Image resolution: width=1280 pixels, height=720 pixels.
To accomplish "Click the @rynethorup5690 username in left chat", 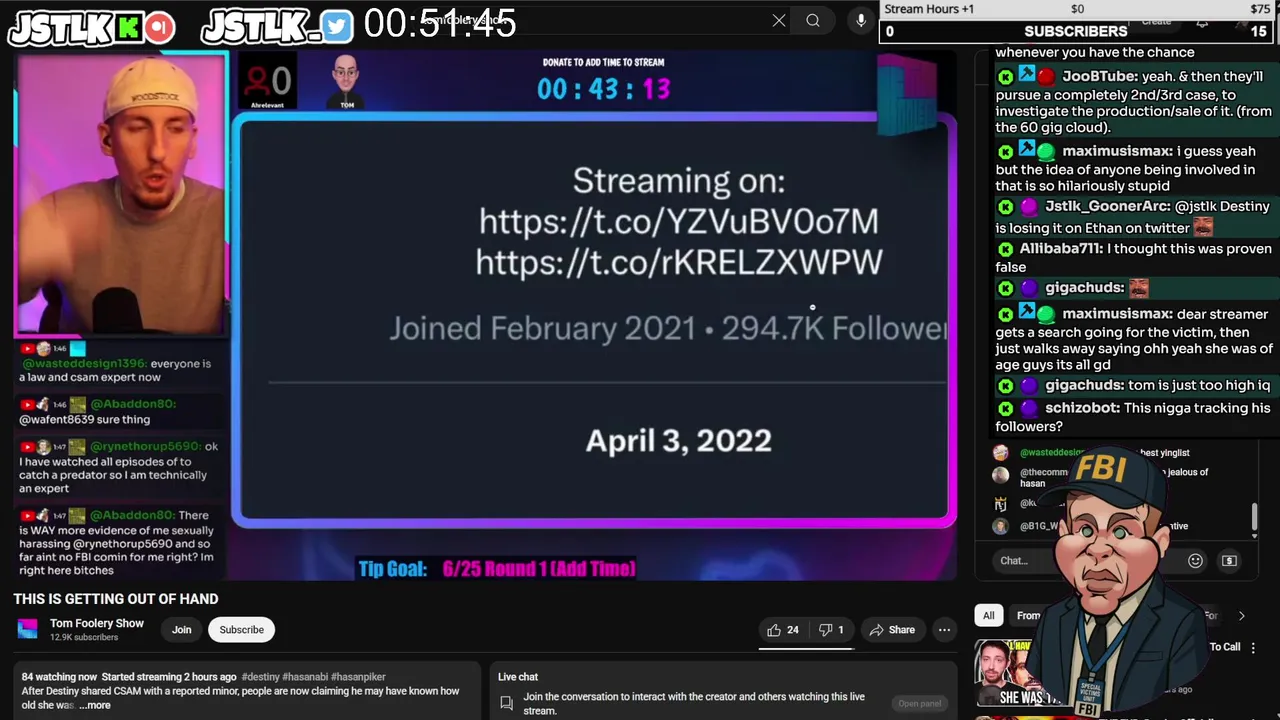I will point(144,446).
